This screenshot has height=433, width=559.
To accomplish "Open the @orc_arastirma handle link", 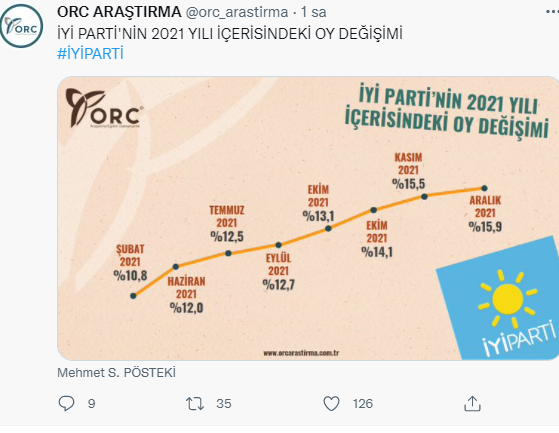I will click(x=237, y=12).
